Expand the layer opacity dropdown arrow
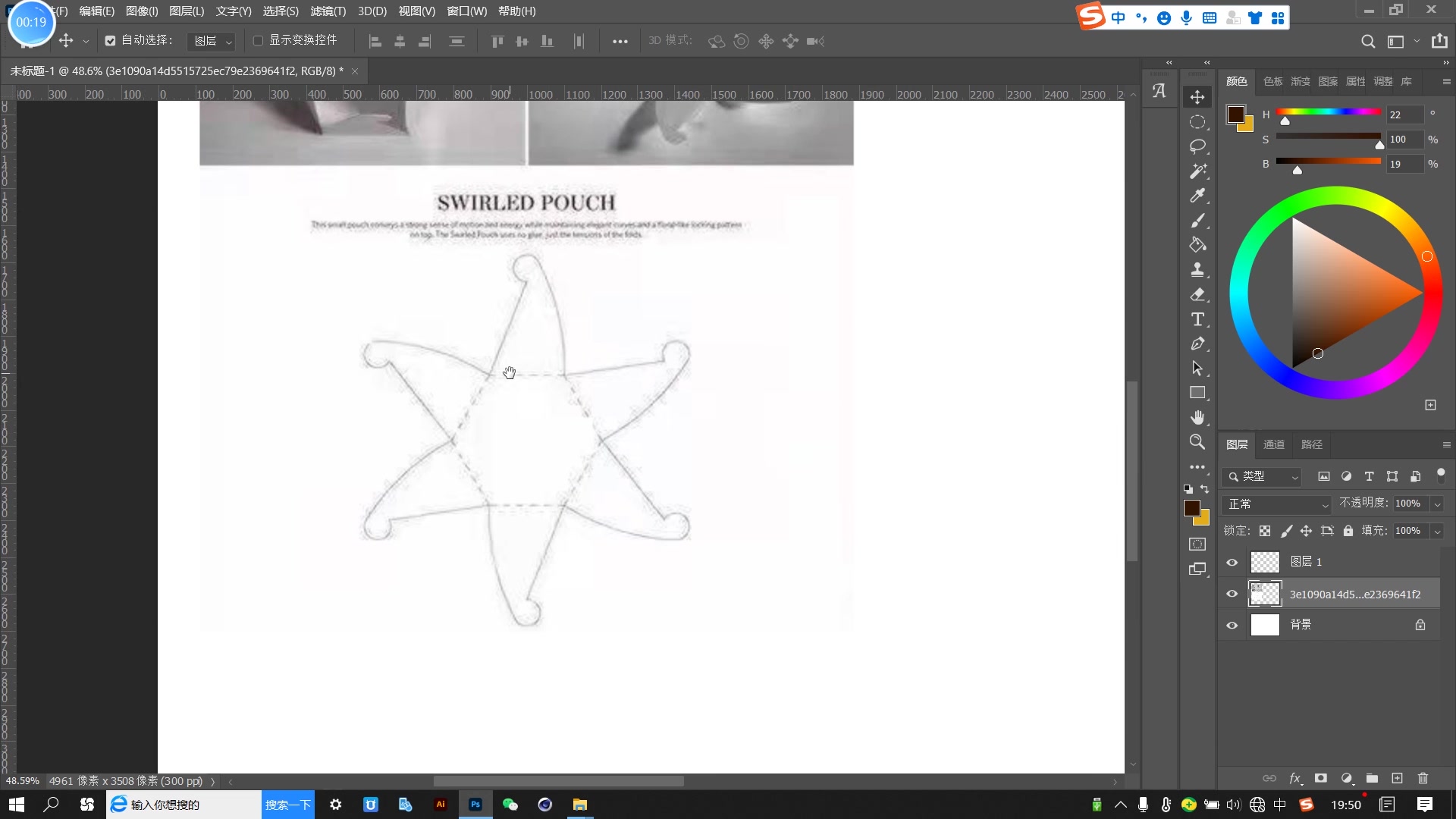Screen dimensions: 1456x819 click(x=1437, y=504)
